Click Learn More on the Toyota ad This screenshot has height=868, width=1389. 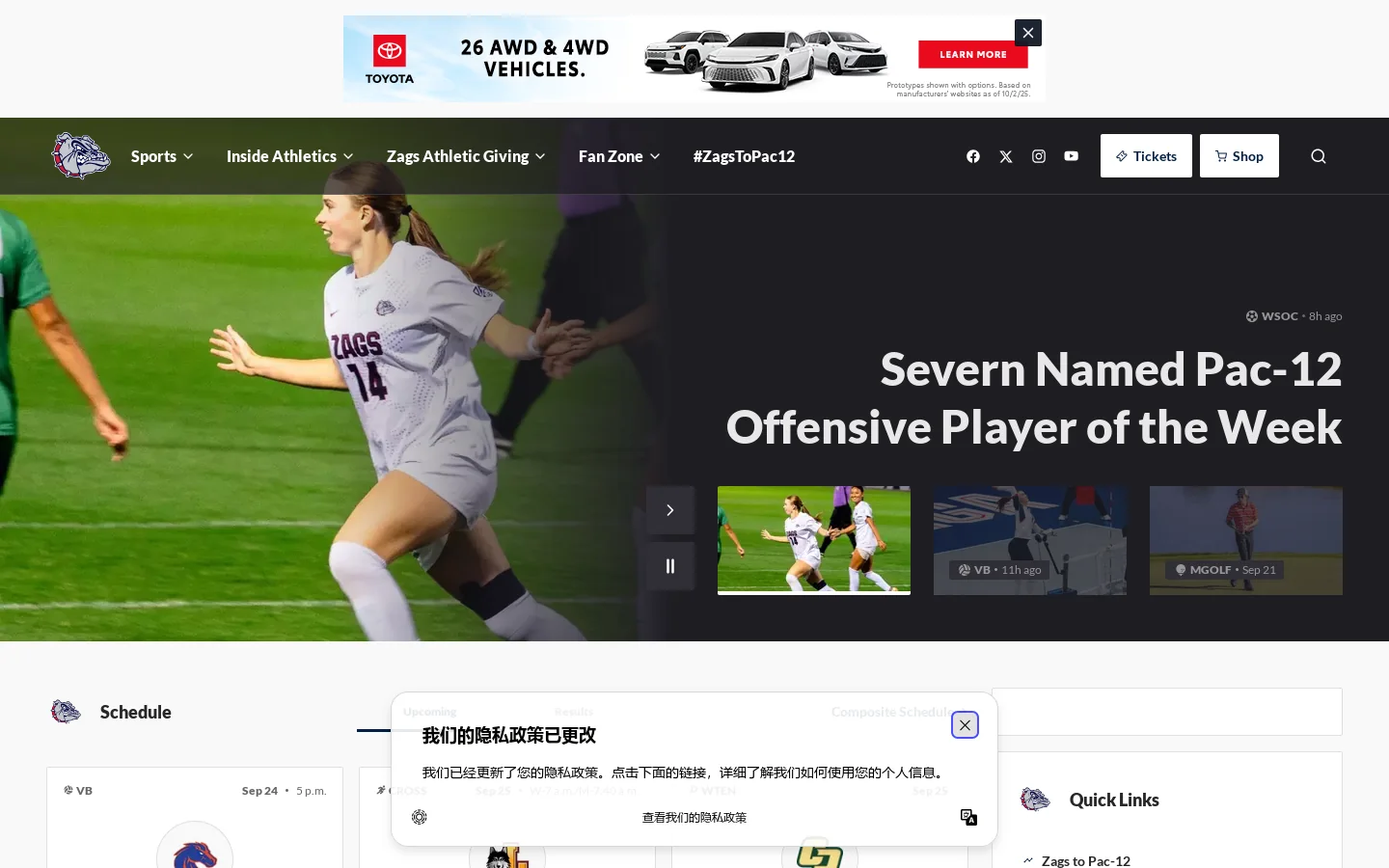click(x=973, y=55)
